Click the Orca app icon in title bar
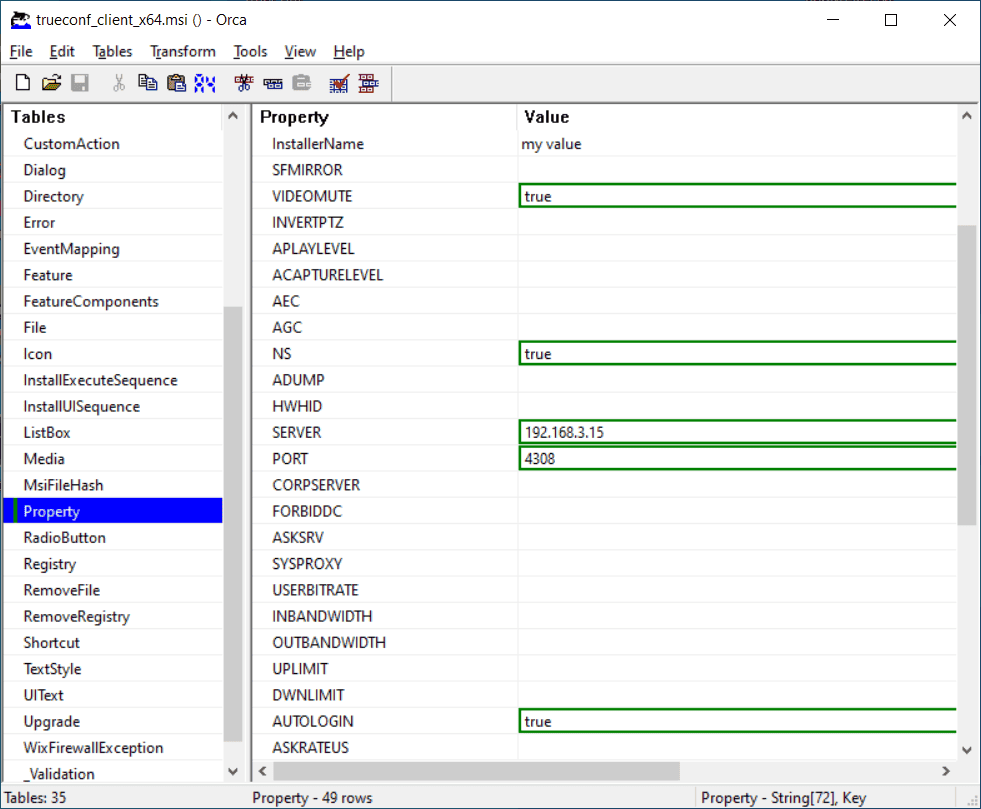The height and width of the screenshot is (809, 981). (x=21, y=20)
